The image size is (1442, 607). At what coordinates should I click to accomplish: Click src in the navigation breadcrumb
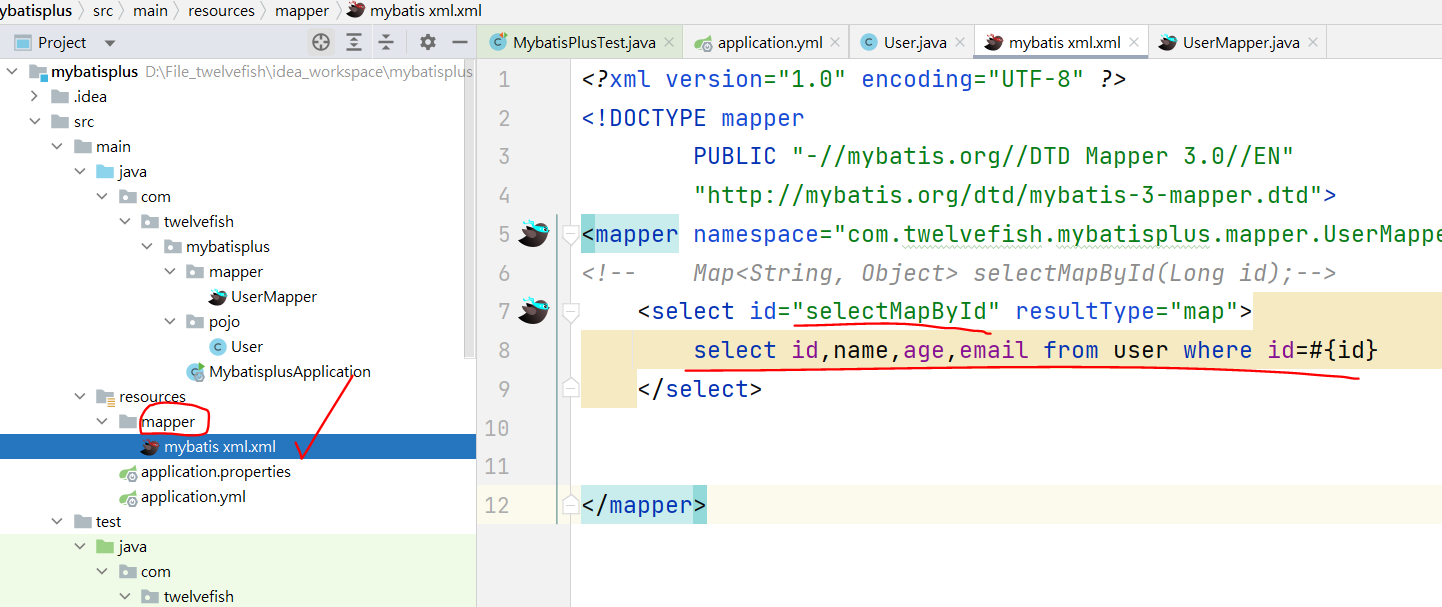click(102, 11)
